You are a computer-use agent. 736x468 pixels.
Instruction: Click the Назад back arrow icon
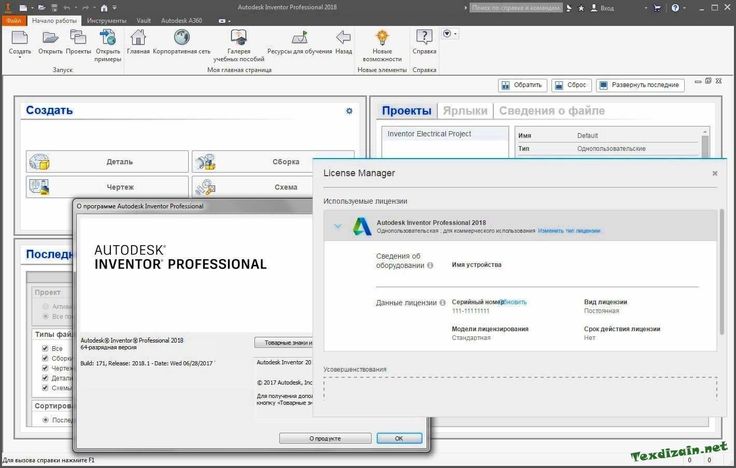[x=344, y=38]
